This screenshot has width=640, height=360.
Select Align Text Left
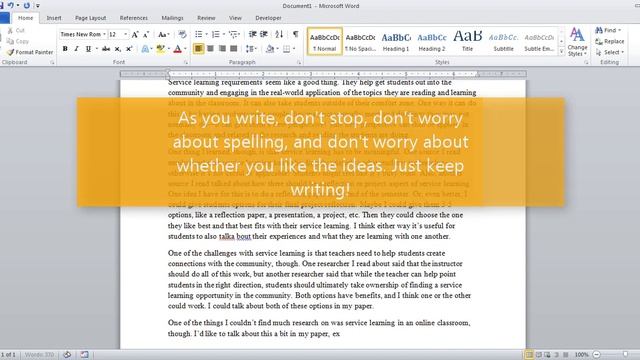198,49
